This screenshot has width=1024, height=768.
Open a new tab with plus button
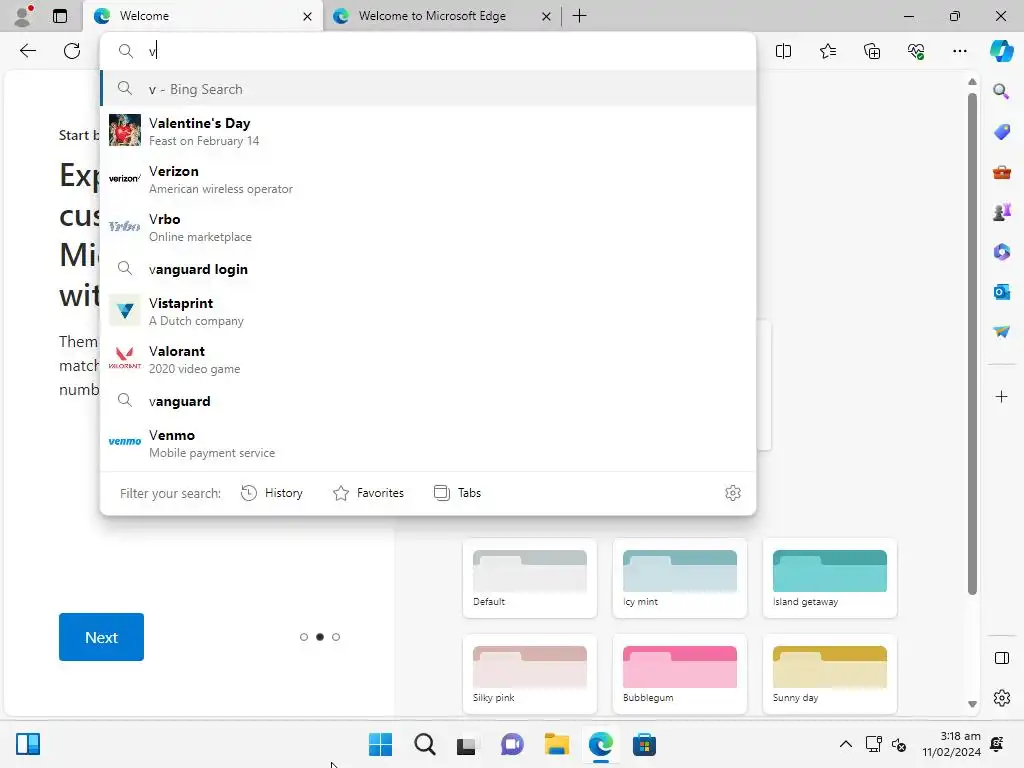tap(579, 16)
